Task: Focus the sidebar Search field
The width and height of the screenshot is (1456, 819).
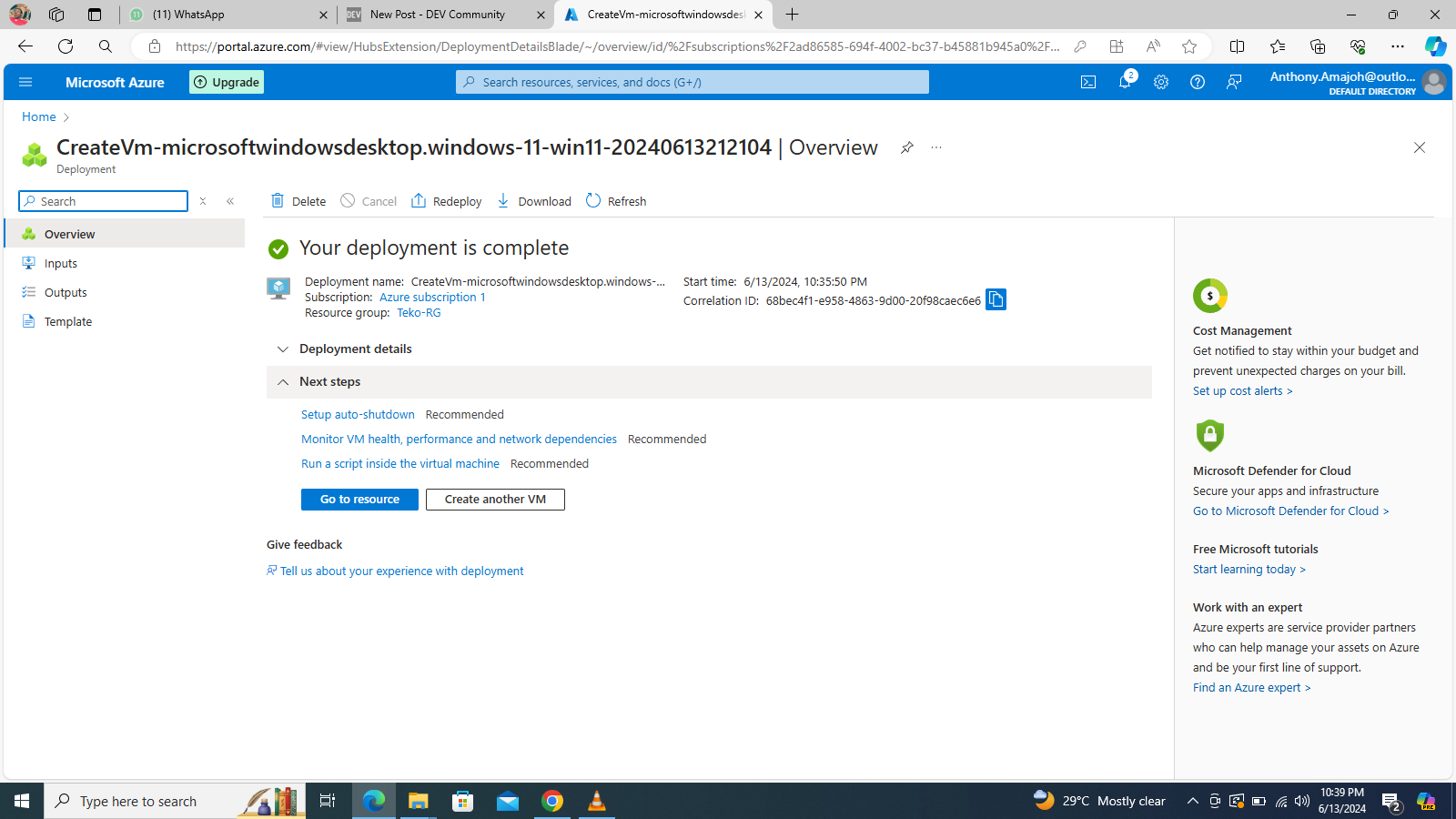Action: pyautogui.click(x=104, y=201)
